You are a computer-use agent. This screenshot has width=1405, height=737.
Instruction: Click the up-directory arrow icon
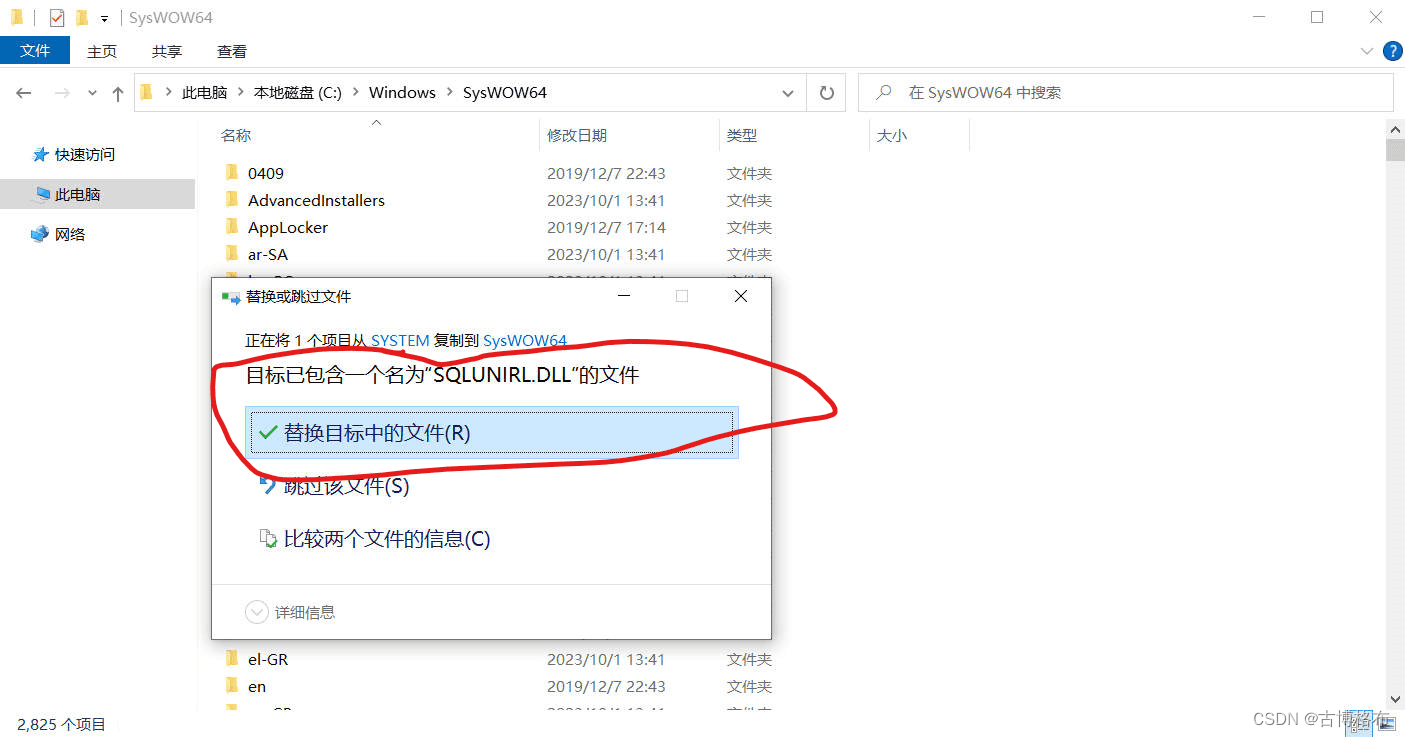tap(118, 93)
